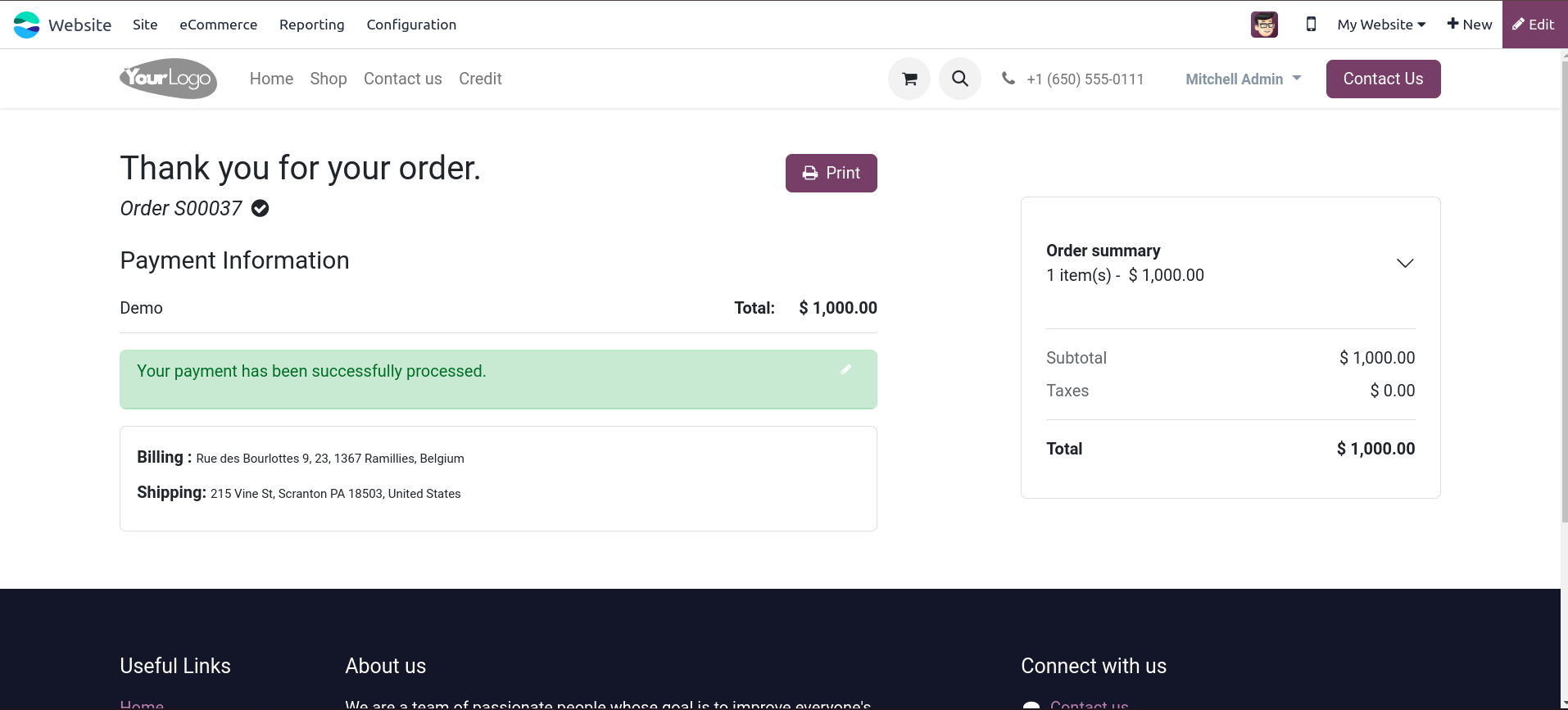Viewport: 1568px width, 710px height.
Task: Click the YourLogo site logo
Action: pyautogui.click(x=168, y=79)
